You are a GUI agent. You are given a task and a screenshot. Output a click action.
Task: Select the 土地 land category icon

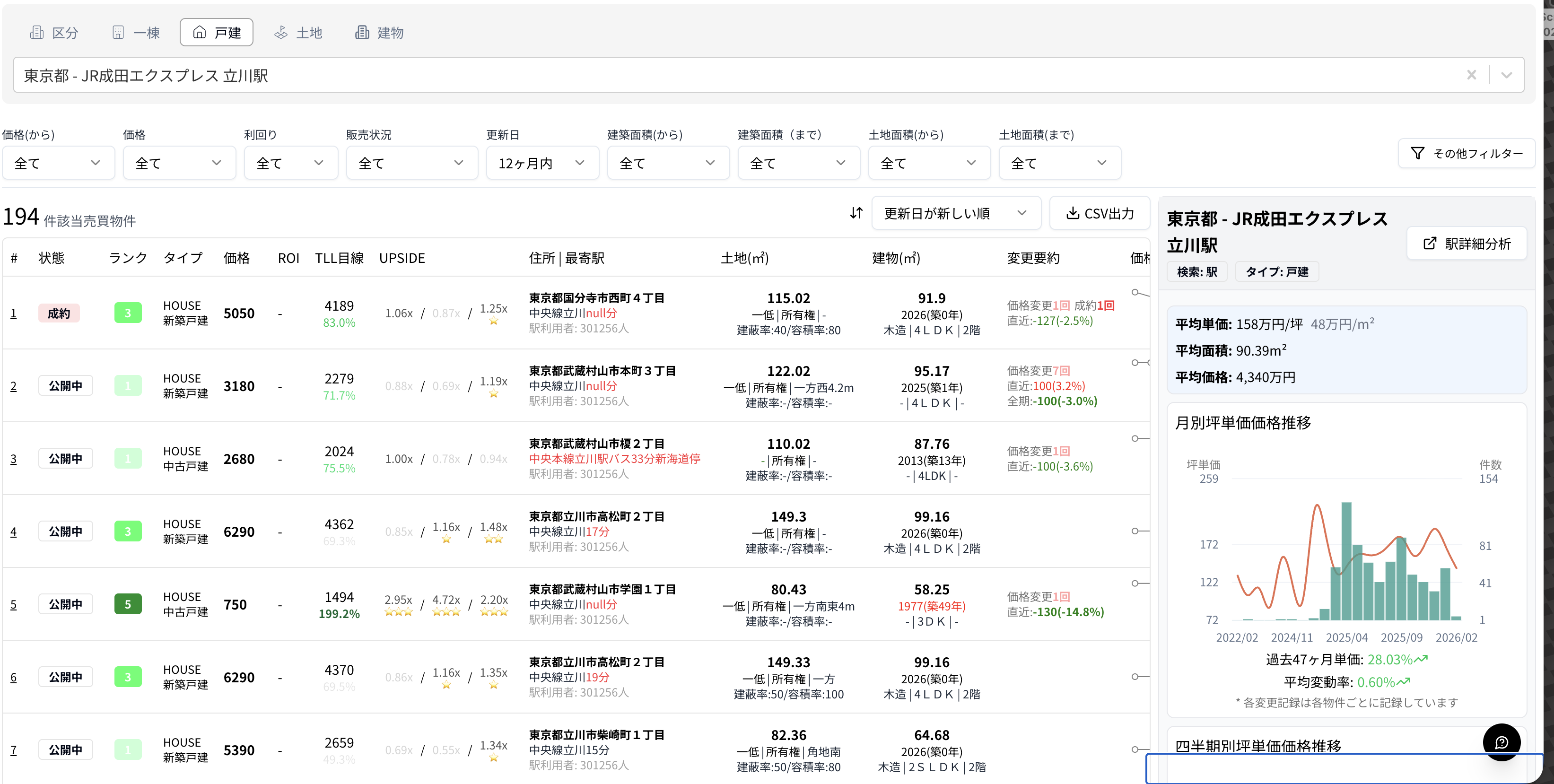coord(281,32)
